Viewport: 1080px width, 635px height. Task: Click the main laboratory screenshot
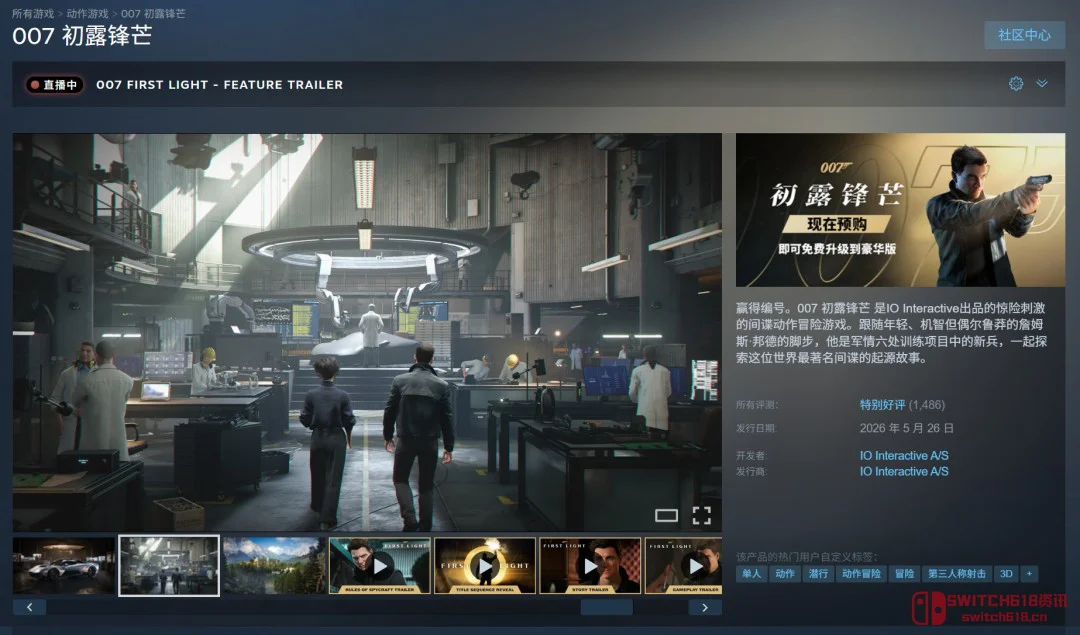367,332
